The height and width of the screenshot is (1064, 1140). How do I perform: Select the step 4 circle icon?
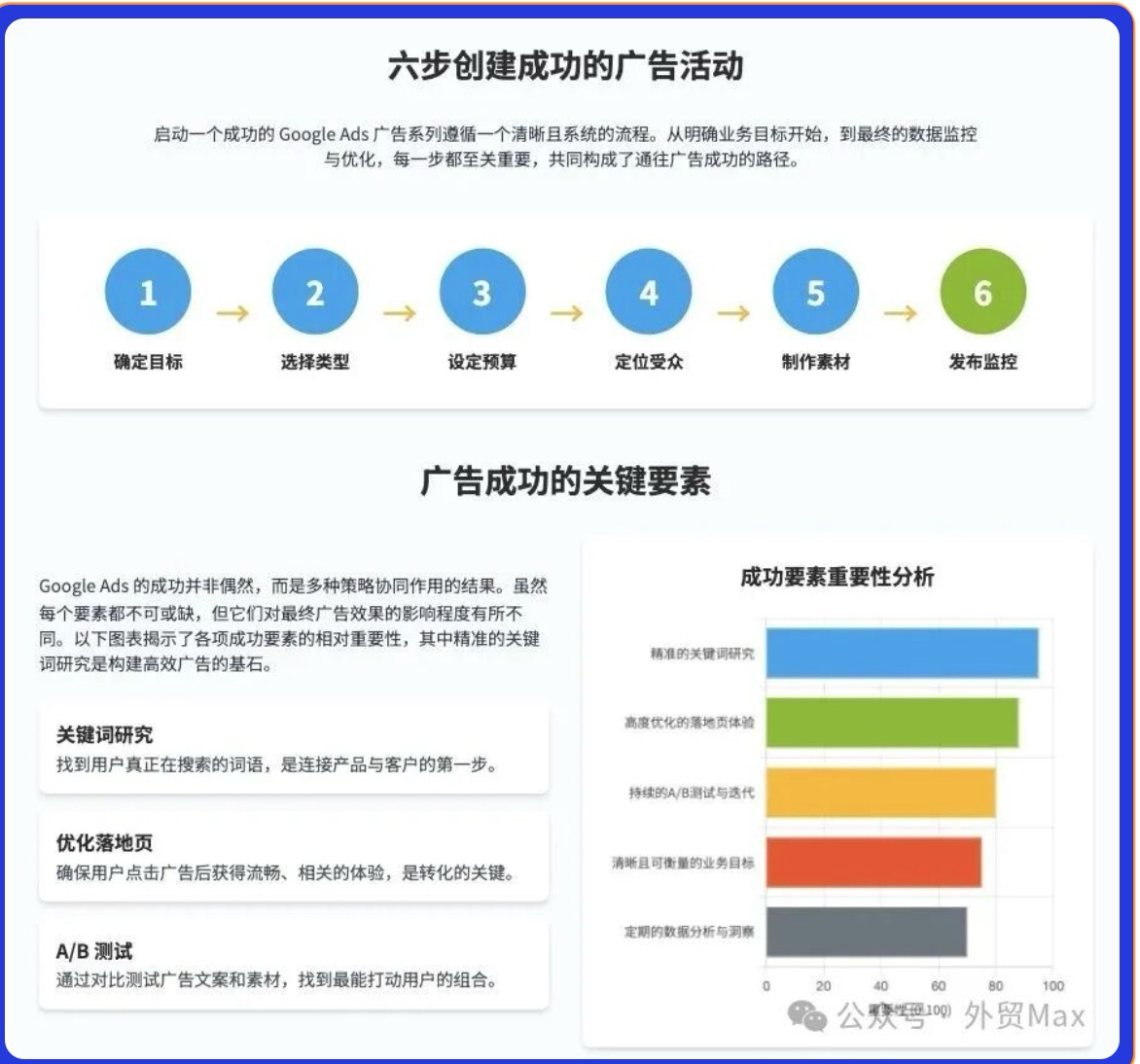[x=649, y=292]
